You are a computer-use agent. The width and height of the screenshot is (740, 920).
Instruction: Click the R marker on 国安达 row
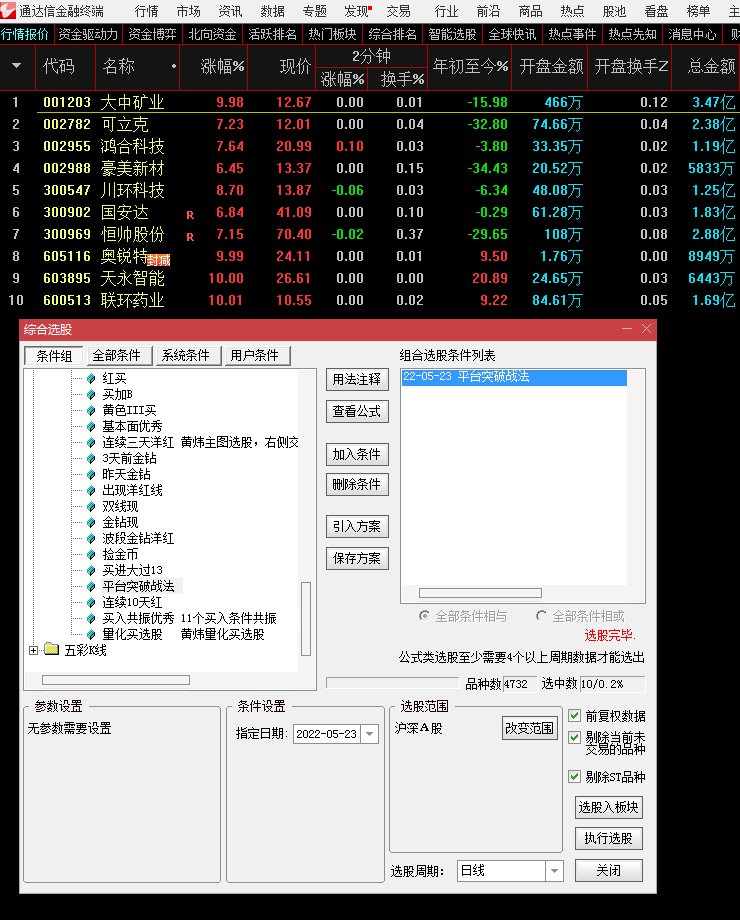tap(190, 215)
